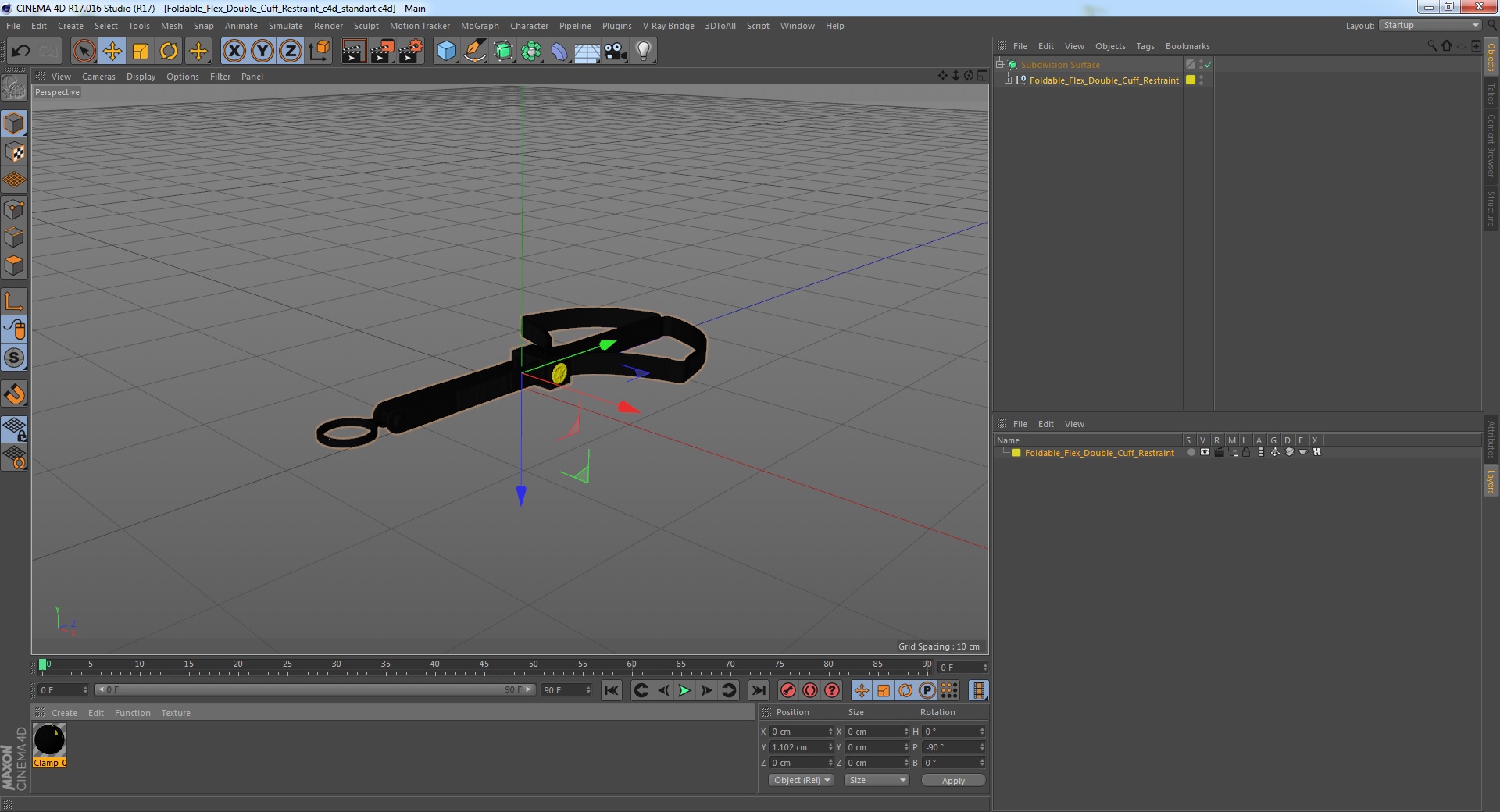This screenshot has height=812, width=1500.
Task: Click the Apply button
Action: pos(953,781)
